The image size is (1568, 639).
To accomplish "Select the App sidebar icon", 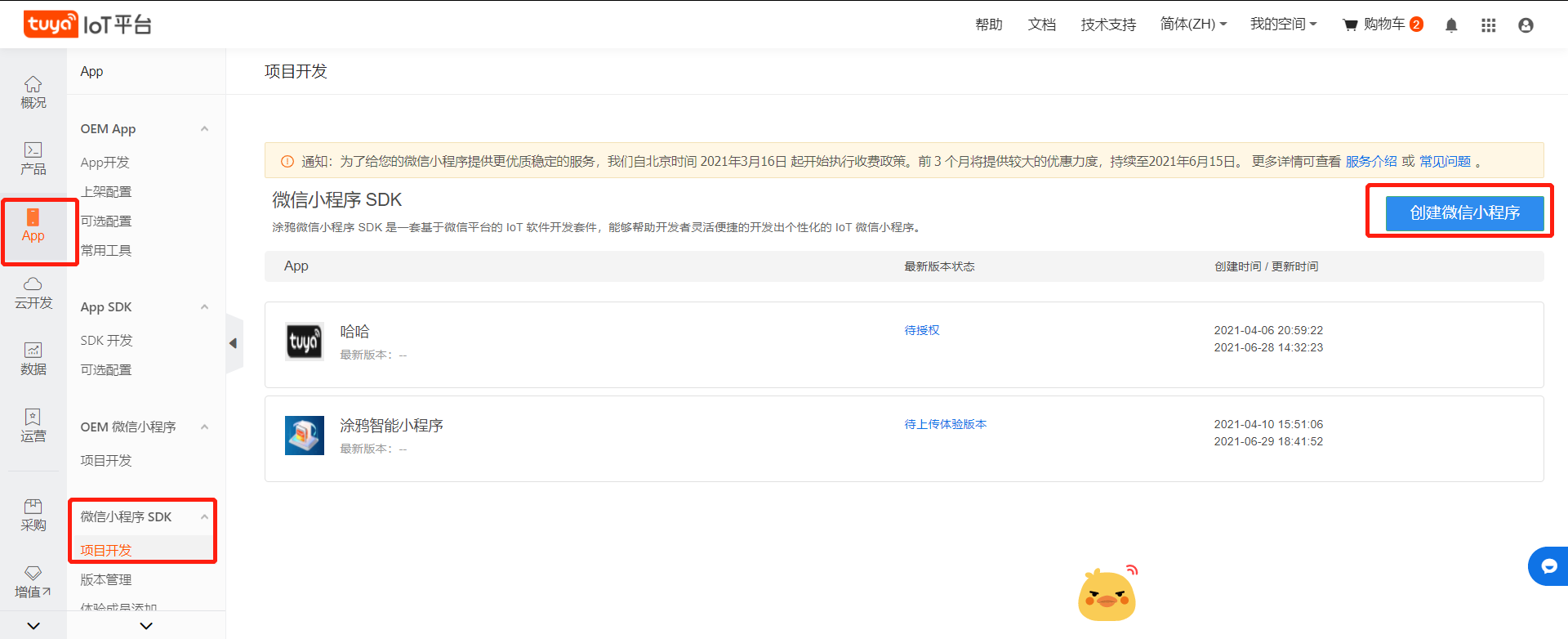I will click(33, 226).
